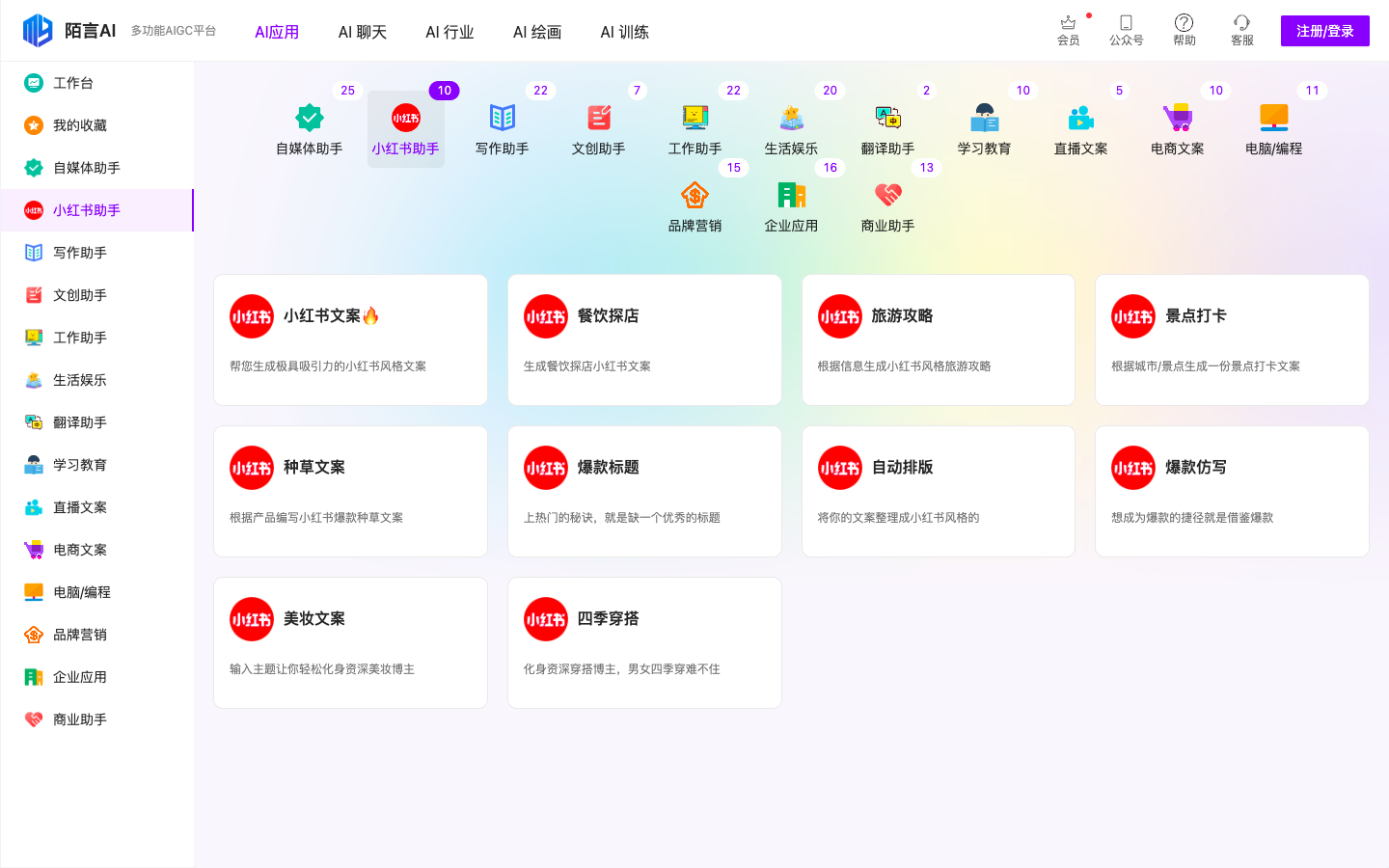Open 企业应用 in the sidebar
Screen dimensions: 1389x868
pos(96,677)
